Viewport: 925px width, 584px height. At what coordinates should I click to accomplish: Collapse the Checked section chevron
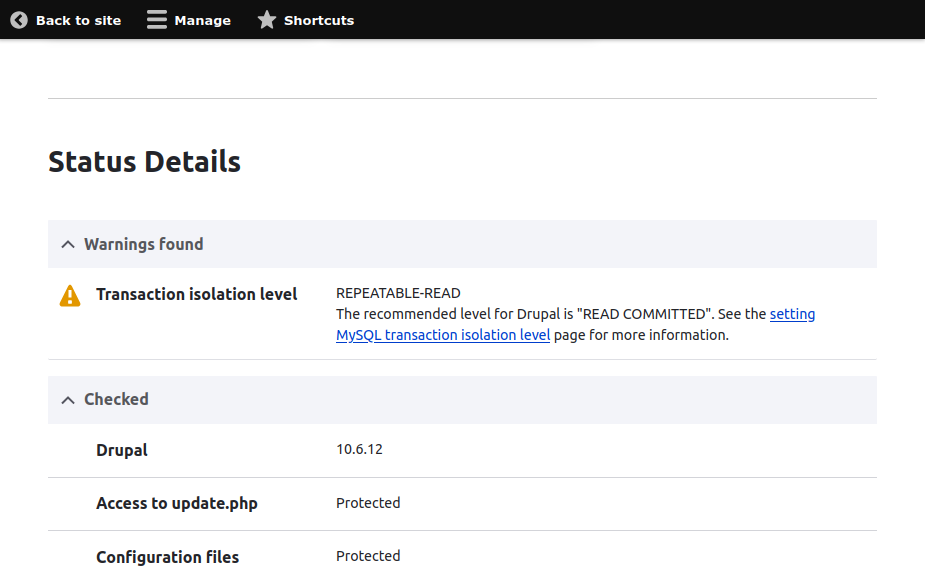click(68, 400)
